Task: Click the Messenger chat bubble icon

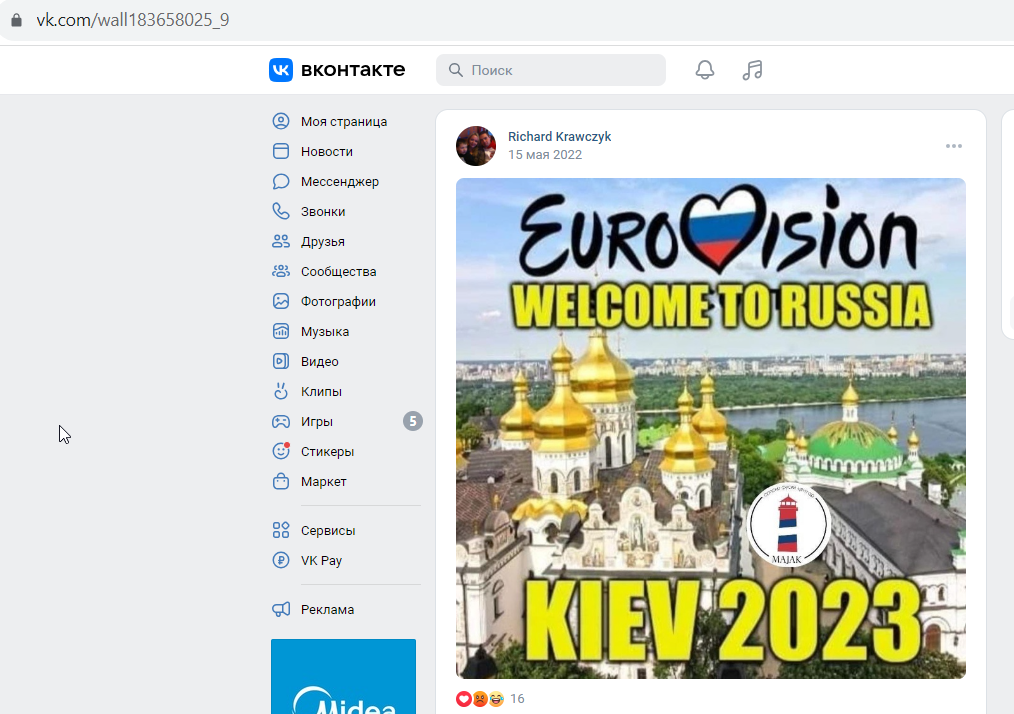Action: coord(281,181)
